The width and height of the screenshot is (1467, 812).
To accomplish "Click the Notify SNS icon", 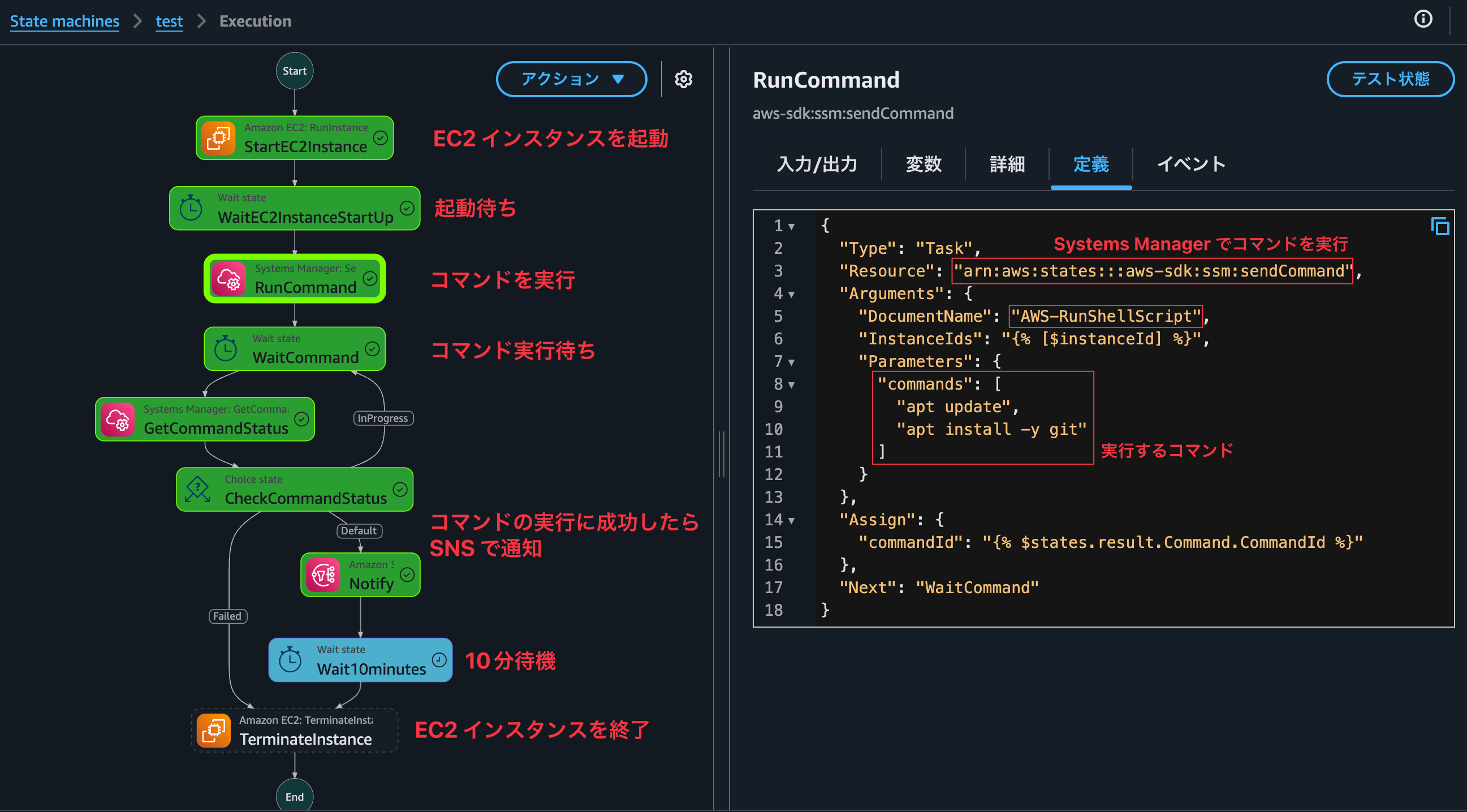I will (x=323, y=575).
